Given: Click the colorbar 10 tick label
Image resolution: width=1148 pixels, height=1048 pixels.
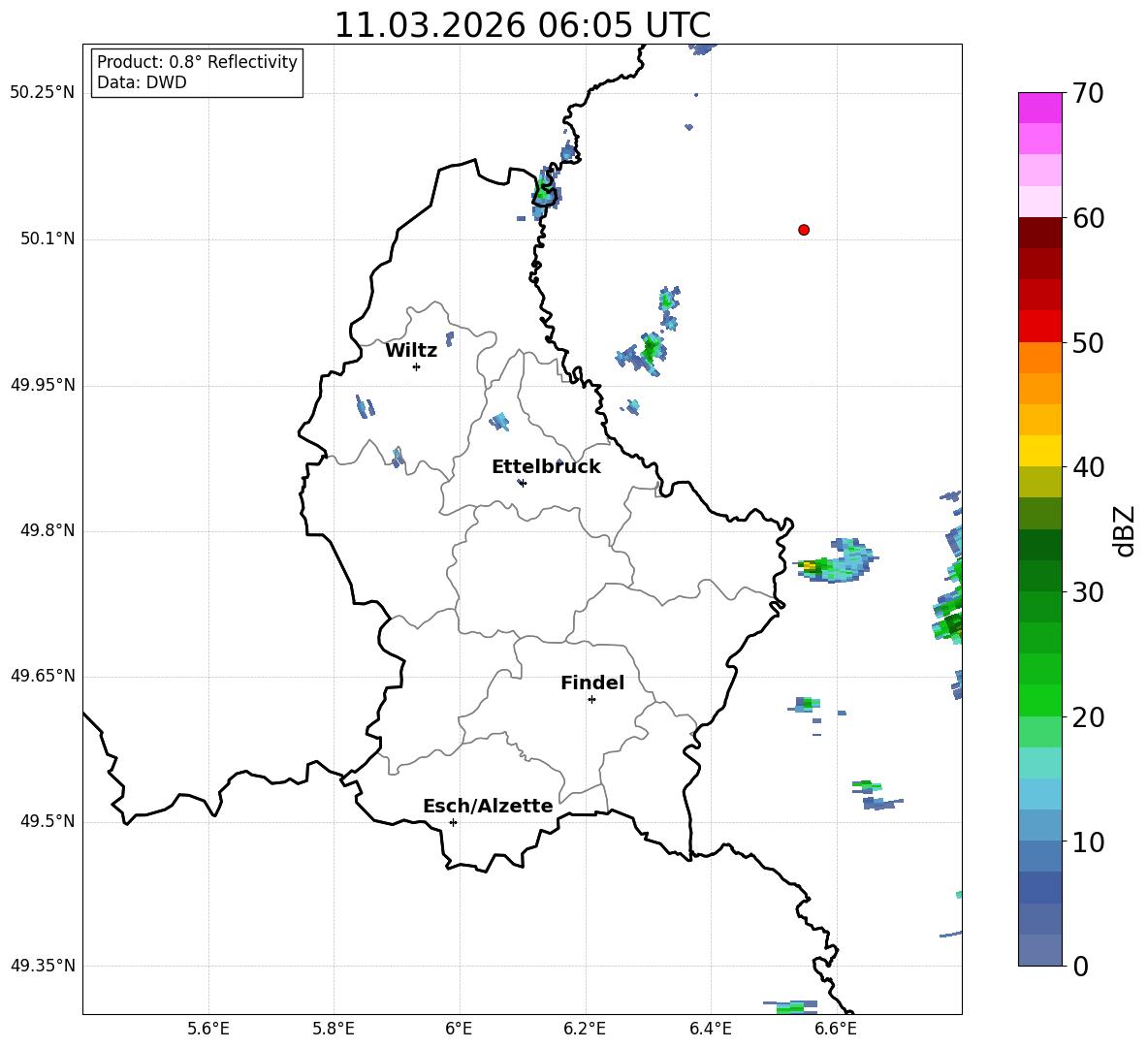Looking at the screenshot, I should tap(1088, 842).
